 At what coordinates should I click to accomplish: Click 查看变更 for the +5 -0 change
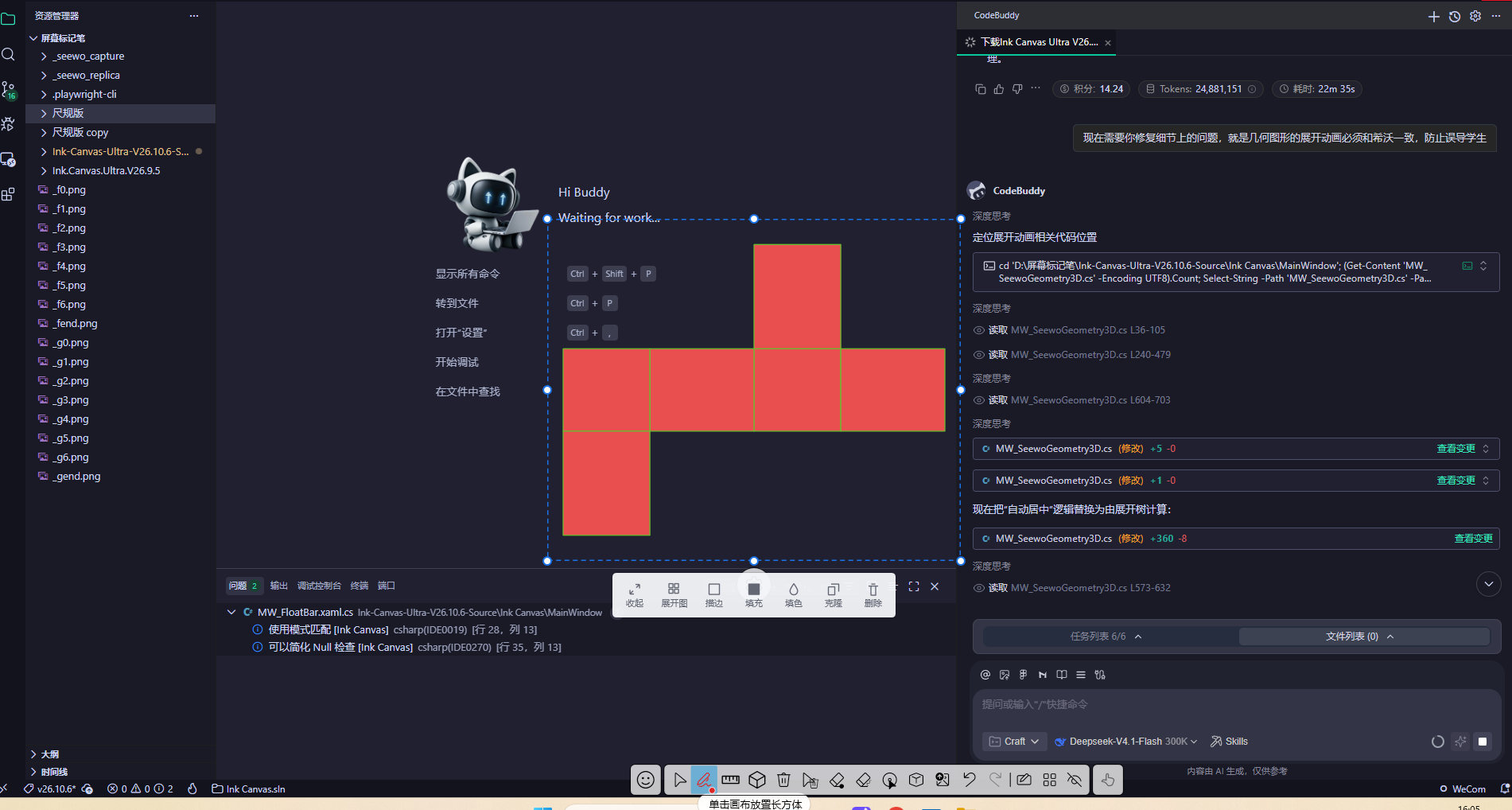point(1456,449)
